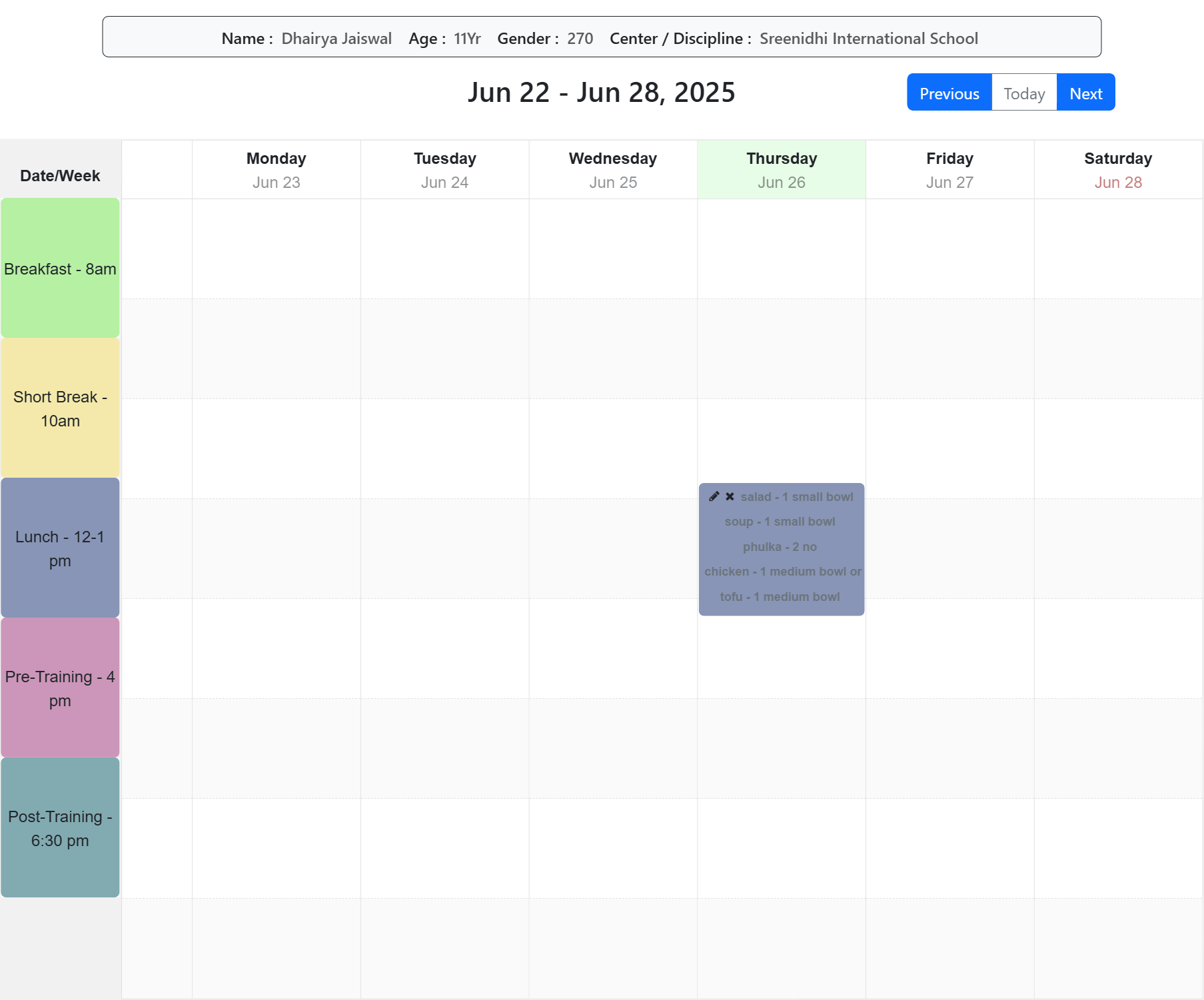Select the Post-Training - 6:30 pm block

60,828
